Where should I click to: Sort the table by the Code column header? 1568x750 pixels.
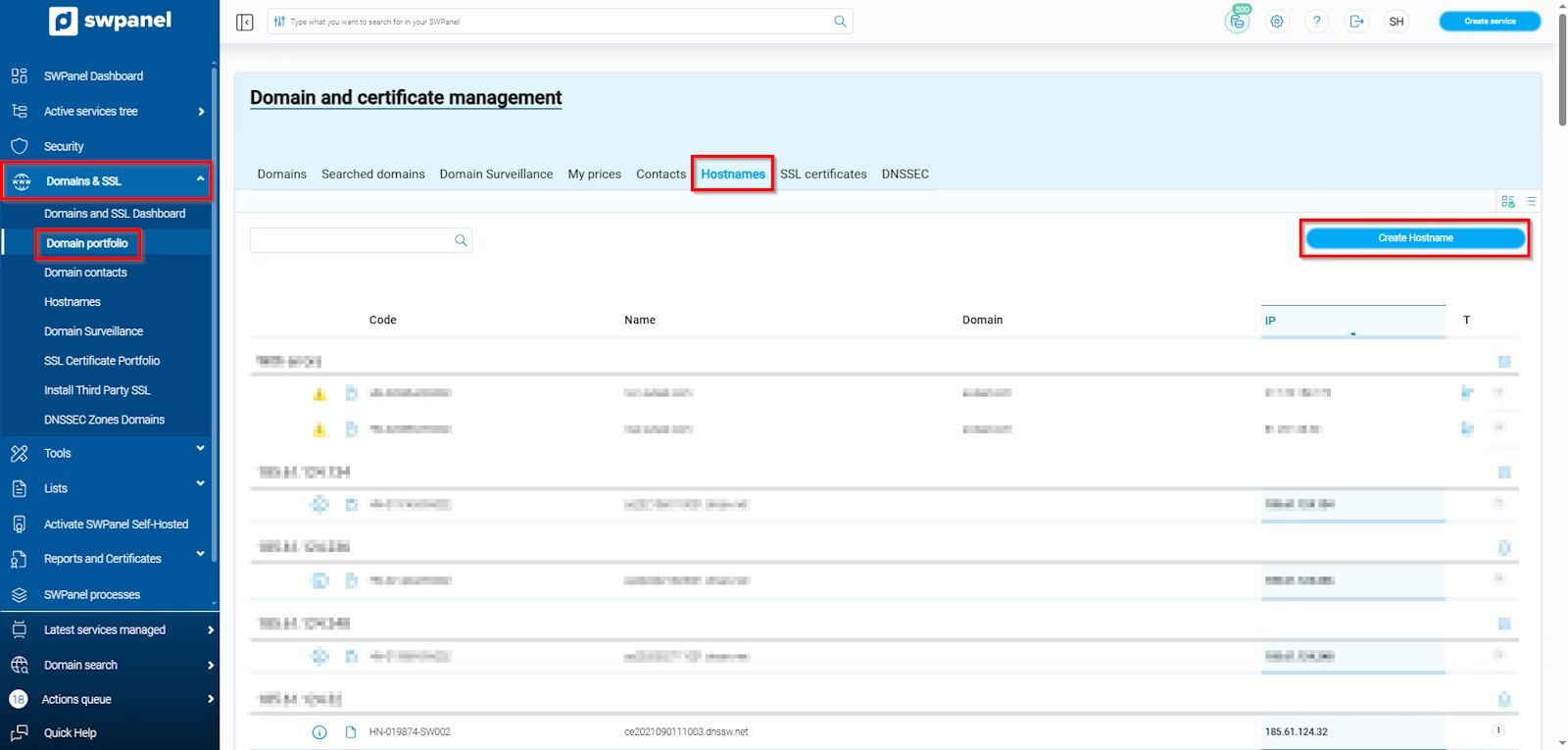click(x=382, y=321)
